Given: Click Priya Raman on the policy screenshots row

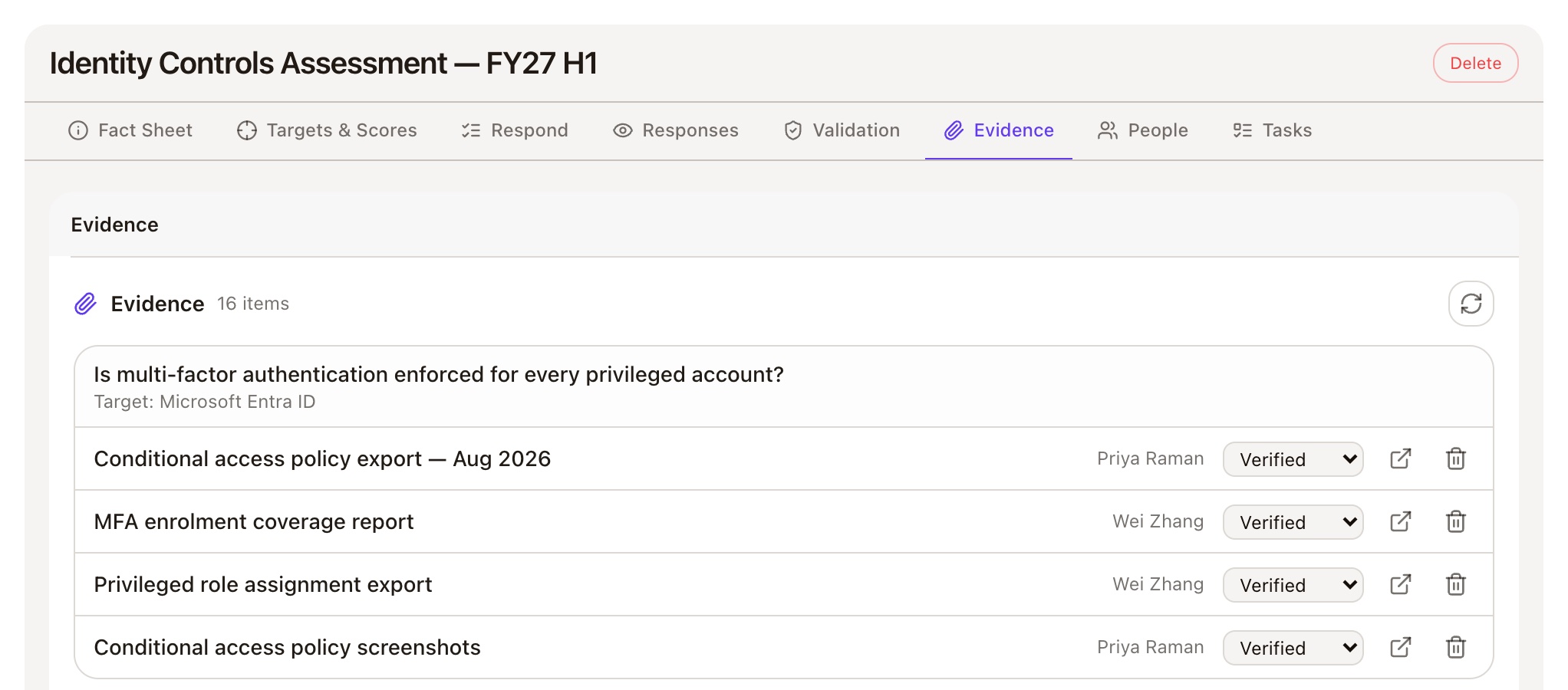Looking at the screenshot, I should (1150, 647).
